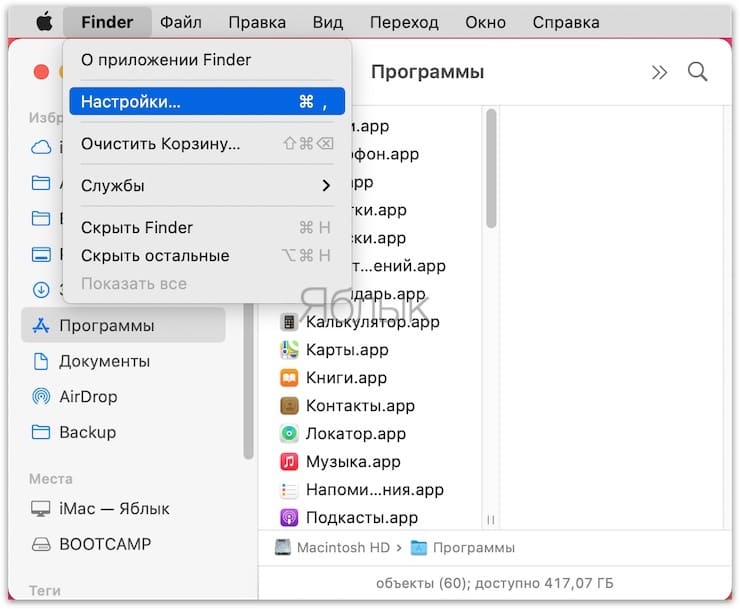Click the AirDrop radar icon
The height and width of the screenshot is (609, 740).
(x=41, y=397)
